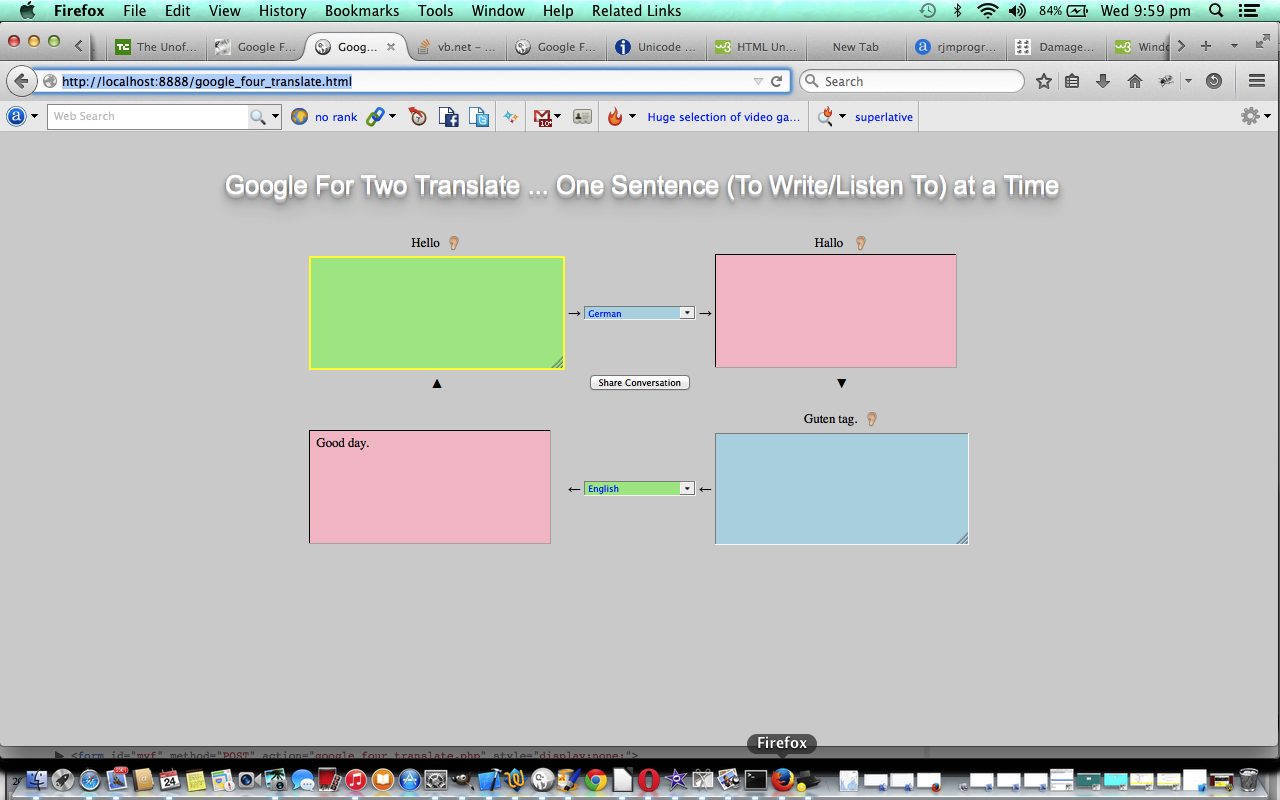Image resolution: width=1280 pixels, height=800 pixels.
Task: Open the Related Links menu
Action: pos(636,11)
